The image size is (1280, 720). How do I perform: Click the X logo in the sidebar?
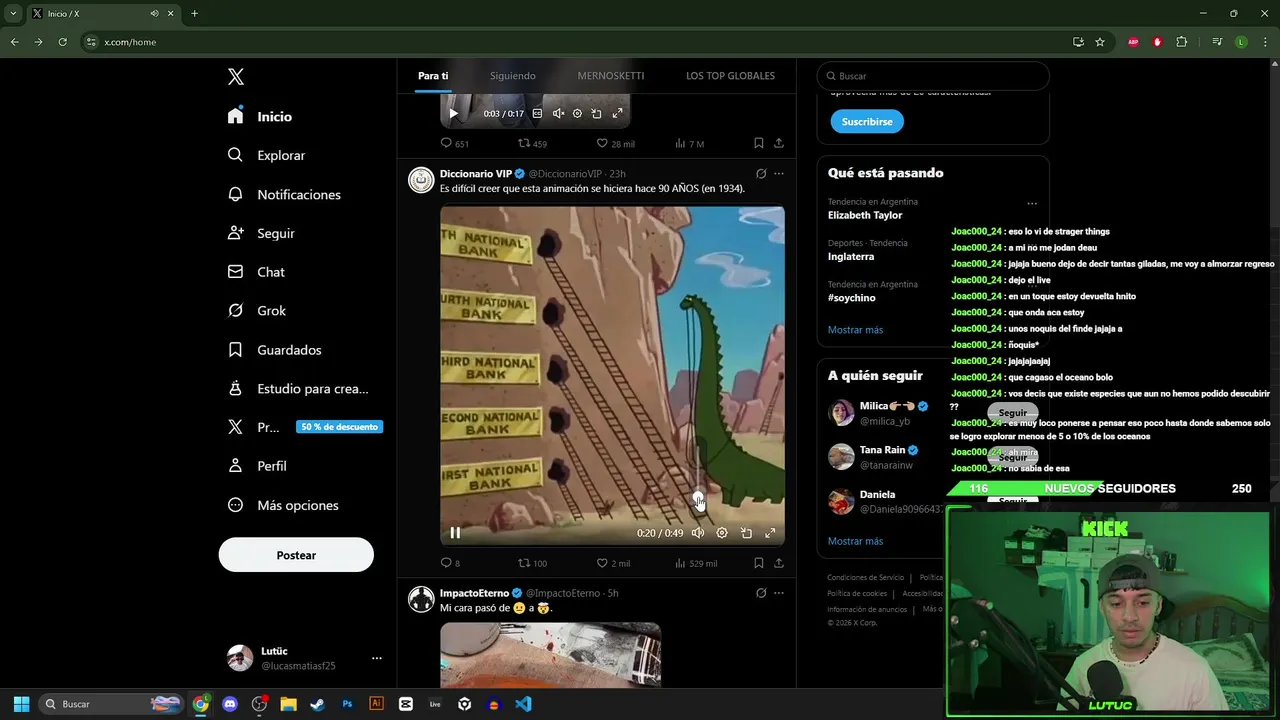click(x=236, y=77)
